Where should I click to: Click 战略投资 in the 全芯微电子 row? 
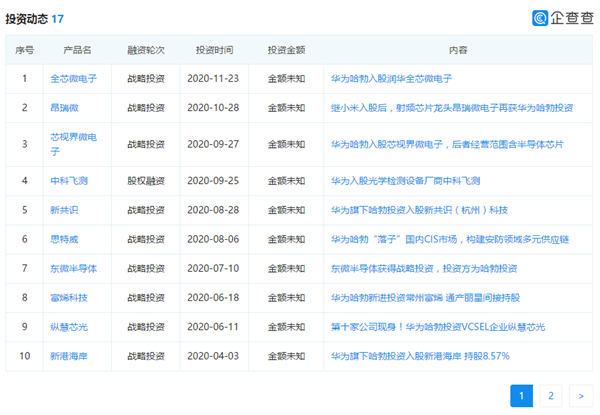point(146,79)
